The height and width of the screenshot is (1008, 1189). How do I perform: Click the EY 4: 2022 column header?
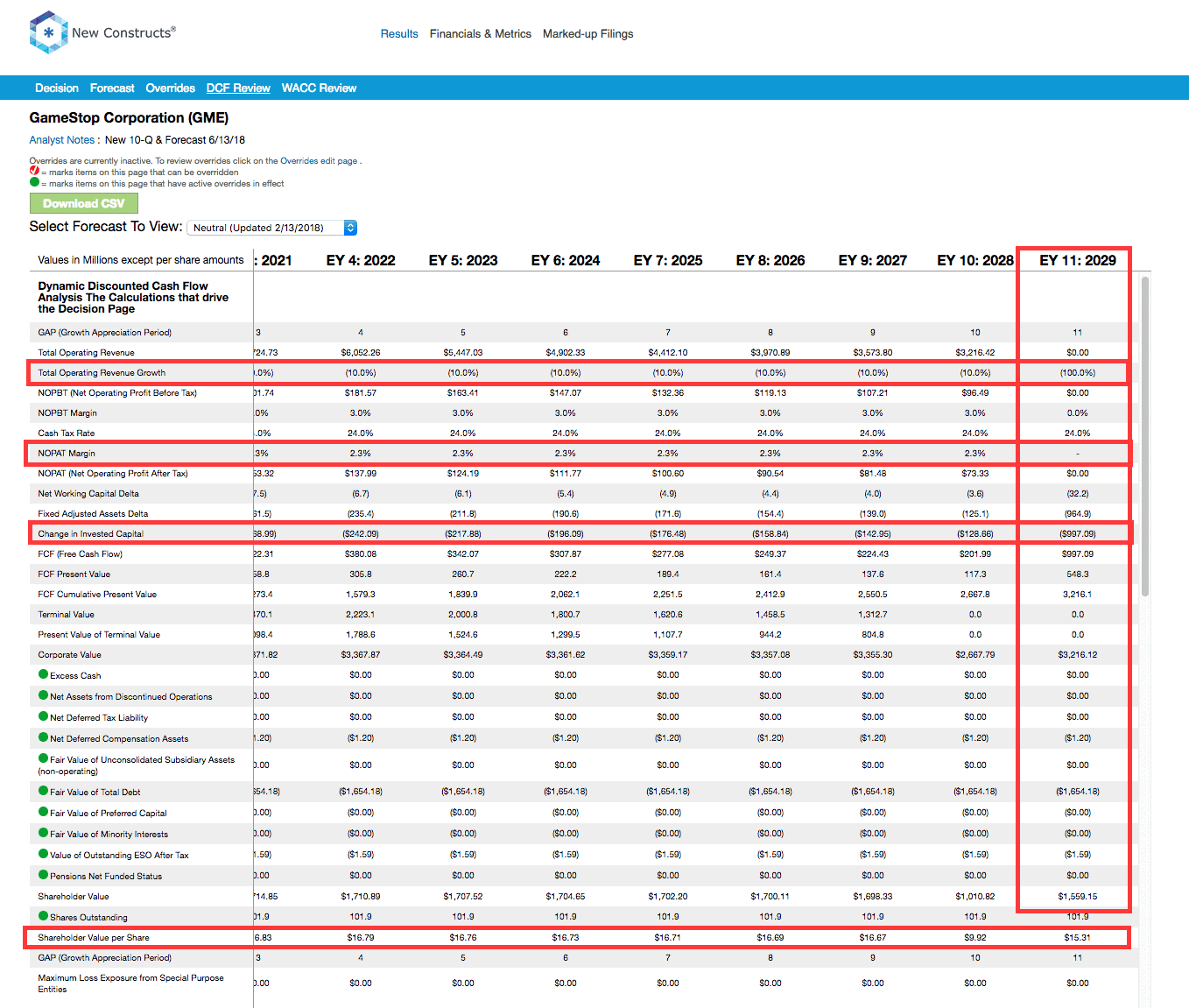tap(361, 260)
